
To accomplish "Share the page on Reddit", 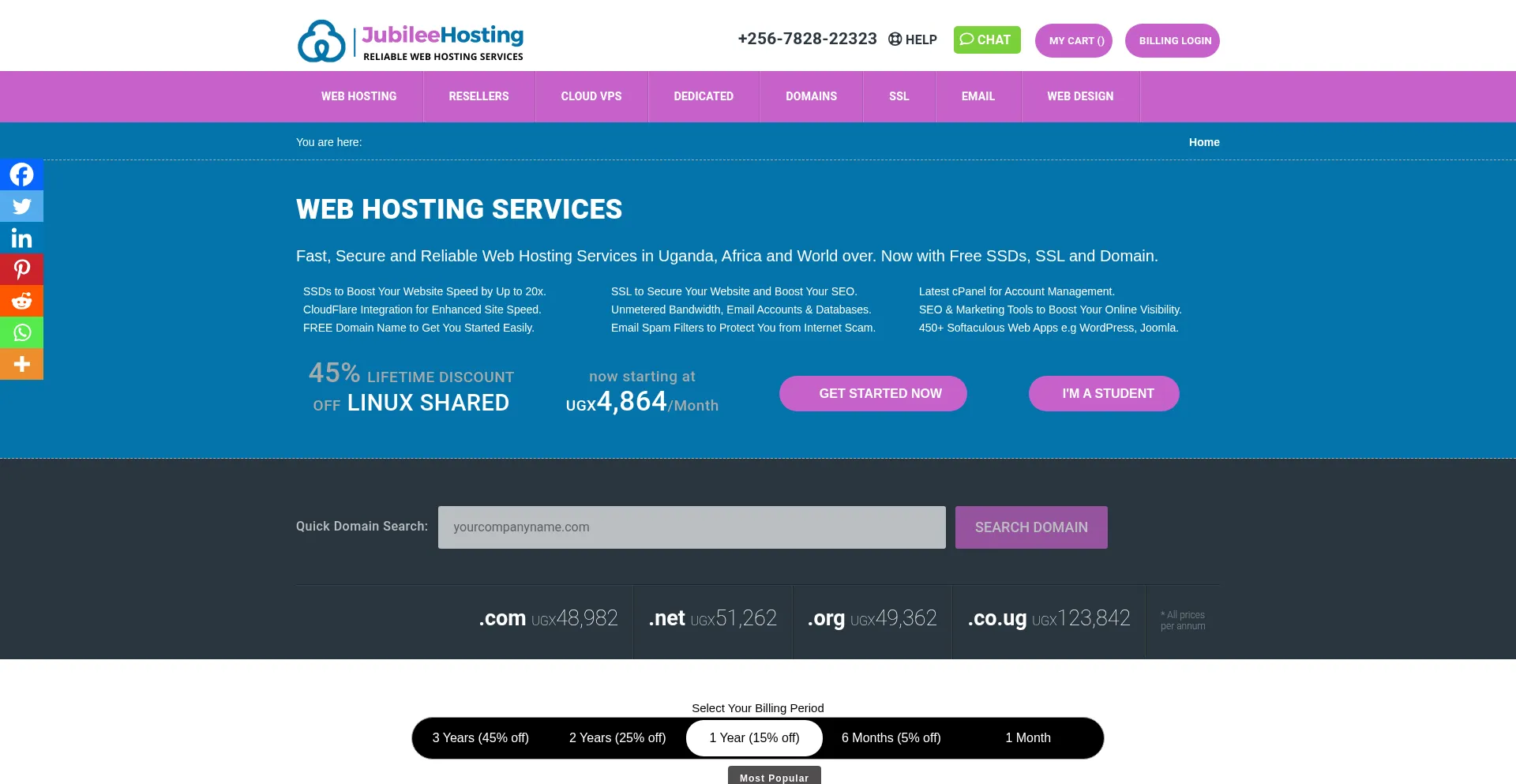I will 21,300.
